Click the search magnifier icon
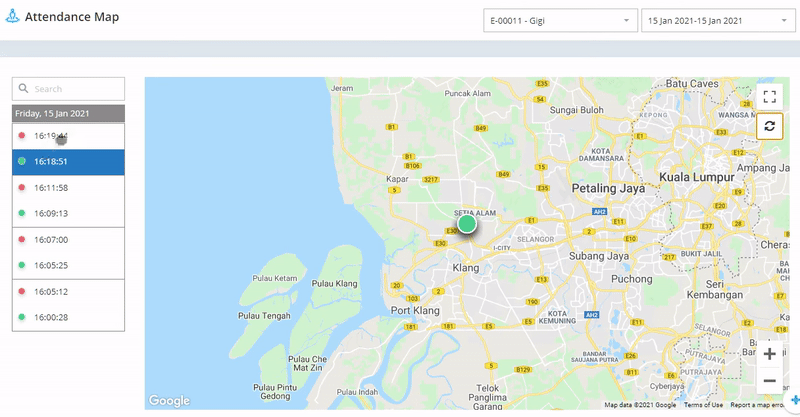Image resolution: width=800 pixels, height=417 pixels. point(23,89)
